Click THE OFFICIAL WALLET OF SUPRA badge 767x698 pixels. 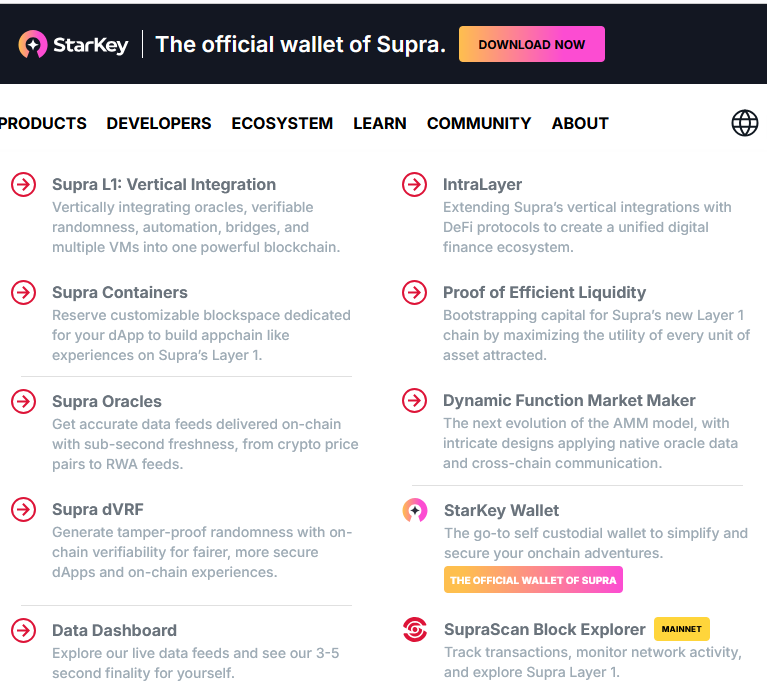[x=533, y=580]
